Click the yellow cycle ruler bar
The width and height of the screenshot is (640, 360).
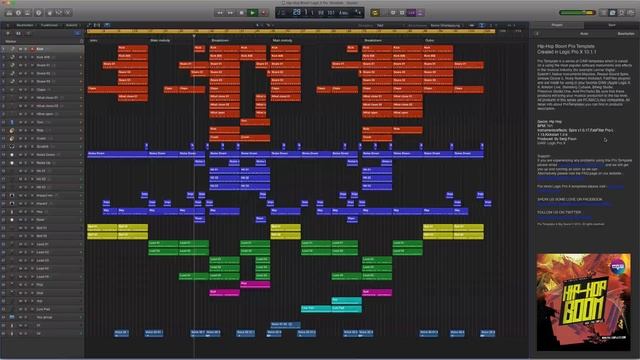tap(291, 31)
